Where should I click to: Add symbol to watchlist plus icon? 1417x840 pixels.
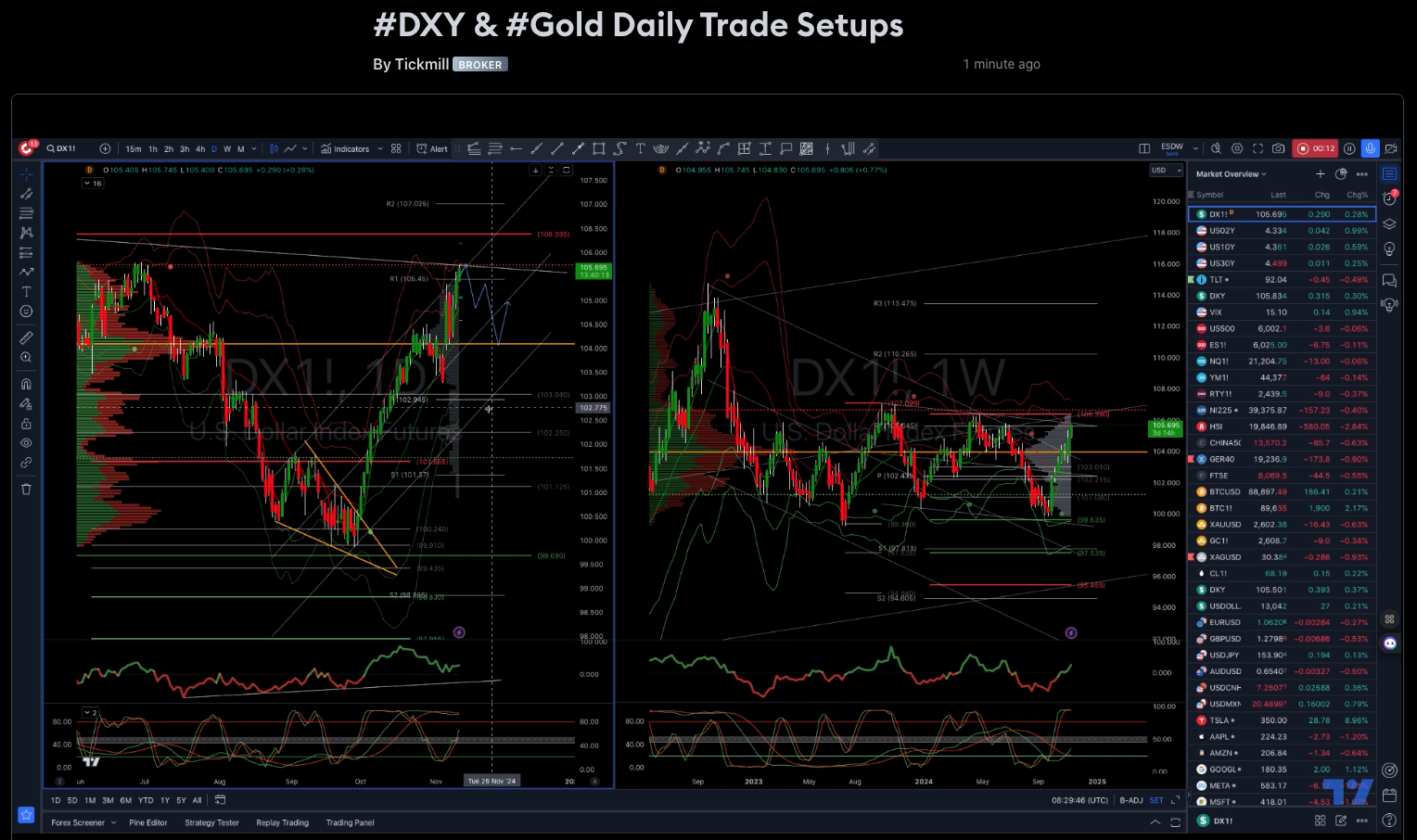(1321, 174)
